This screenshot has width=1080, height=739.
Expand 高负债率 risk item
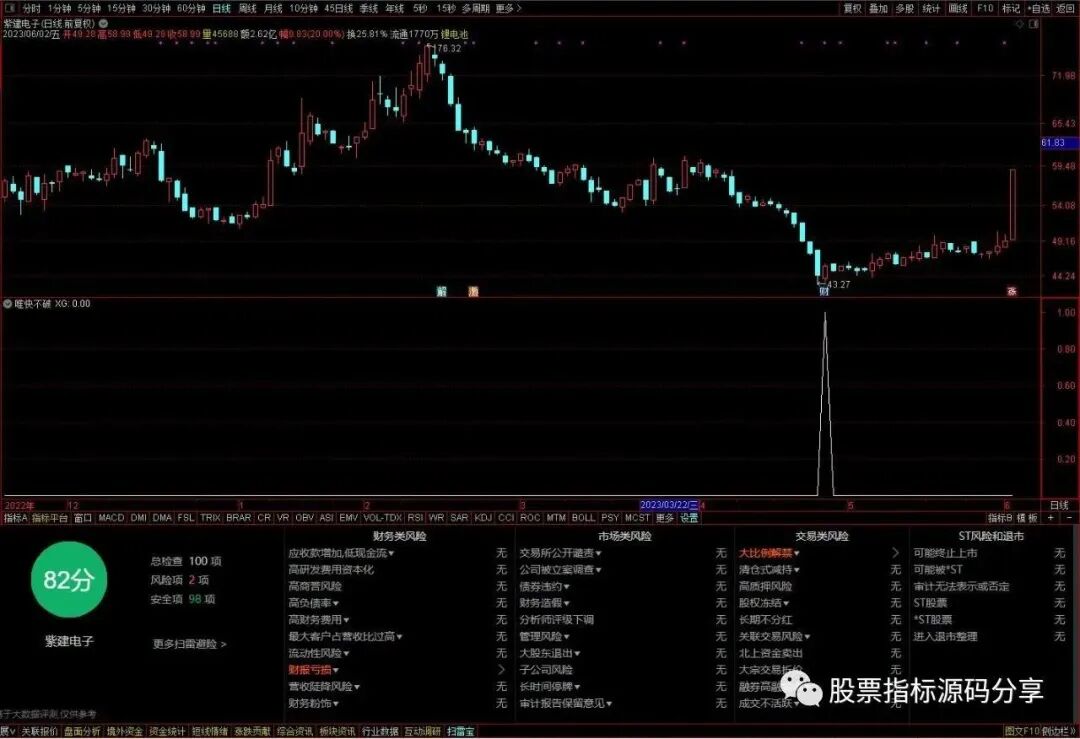tap(313, 603)
